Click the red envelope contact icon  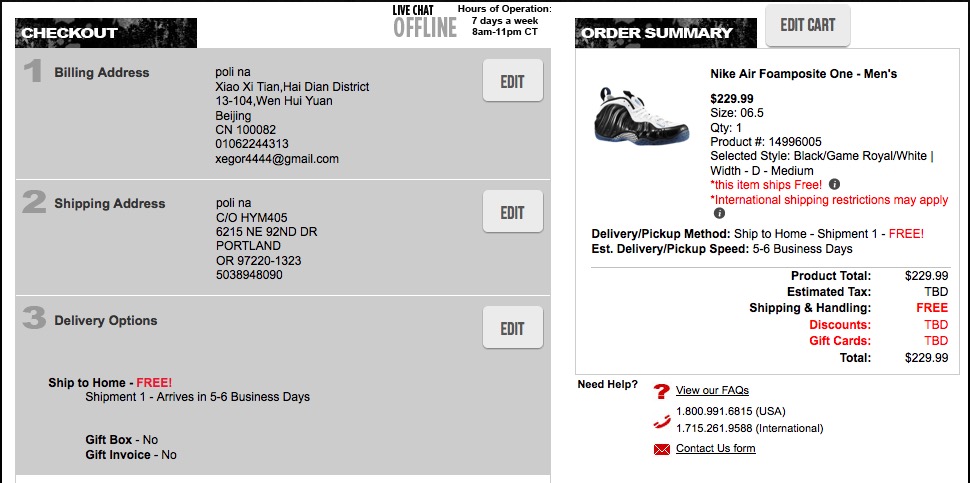click(661, 449)
